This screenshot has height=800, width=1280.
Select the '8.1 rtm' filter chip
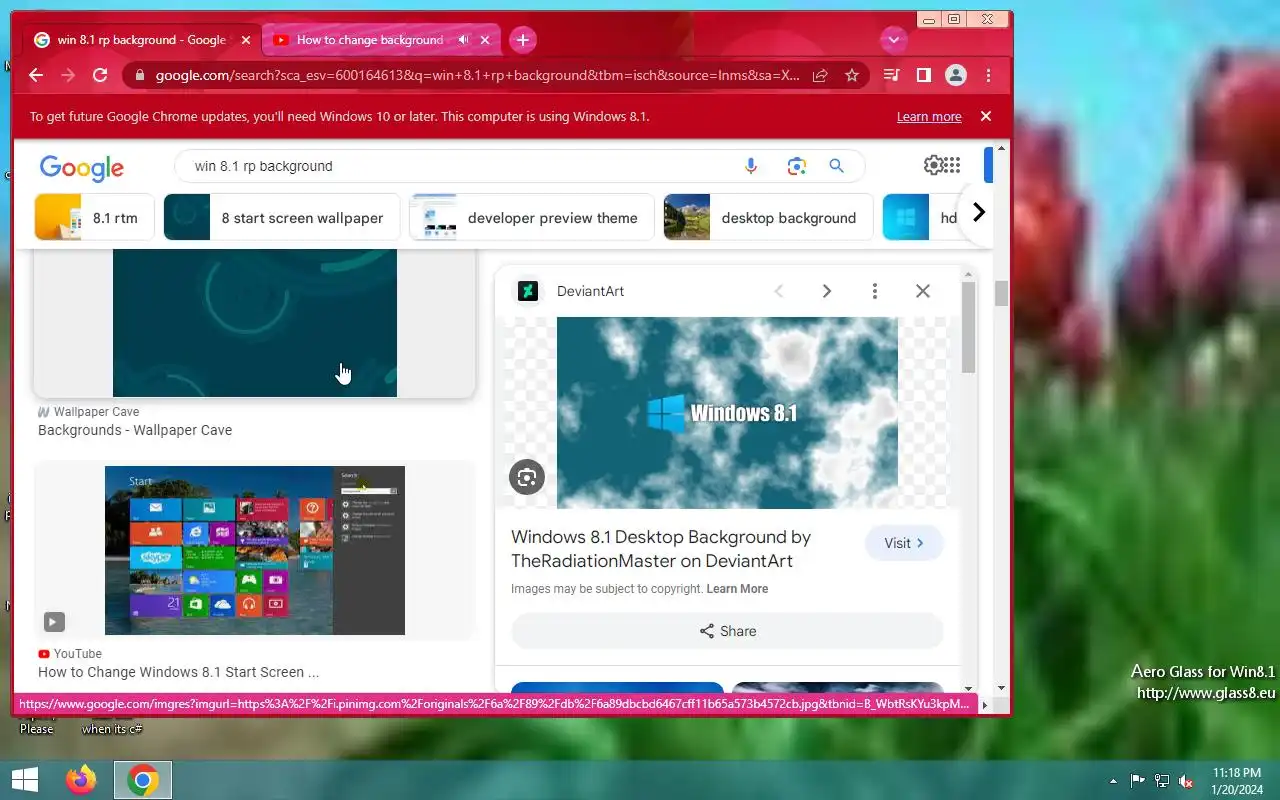[x=94, y=218]
